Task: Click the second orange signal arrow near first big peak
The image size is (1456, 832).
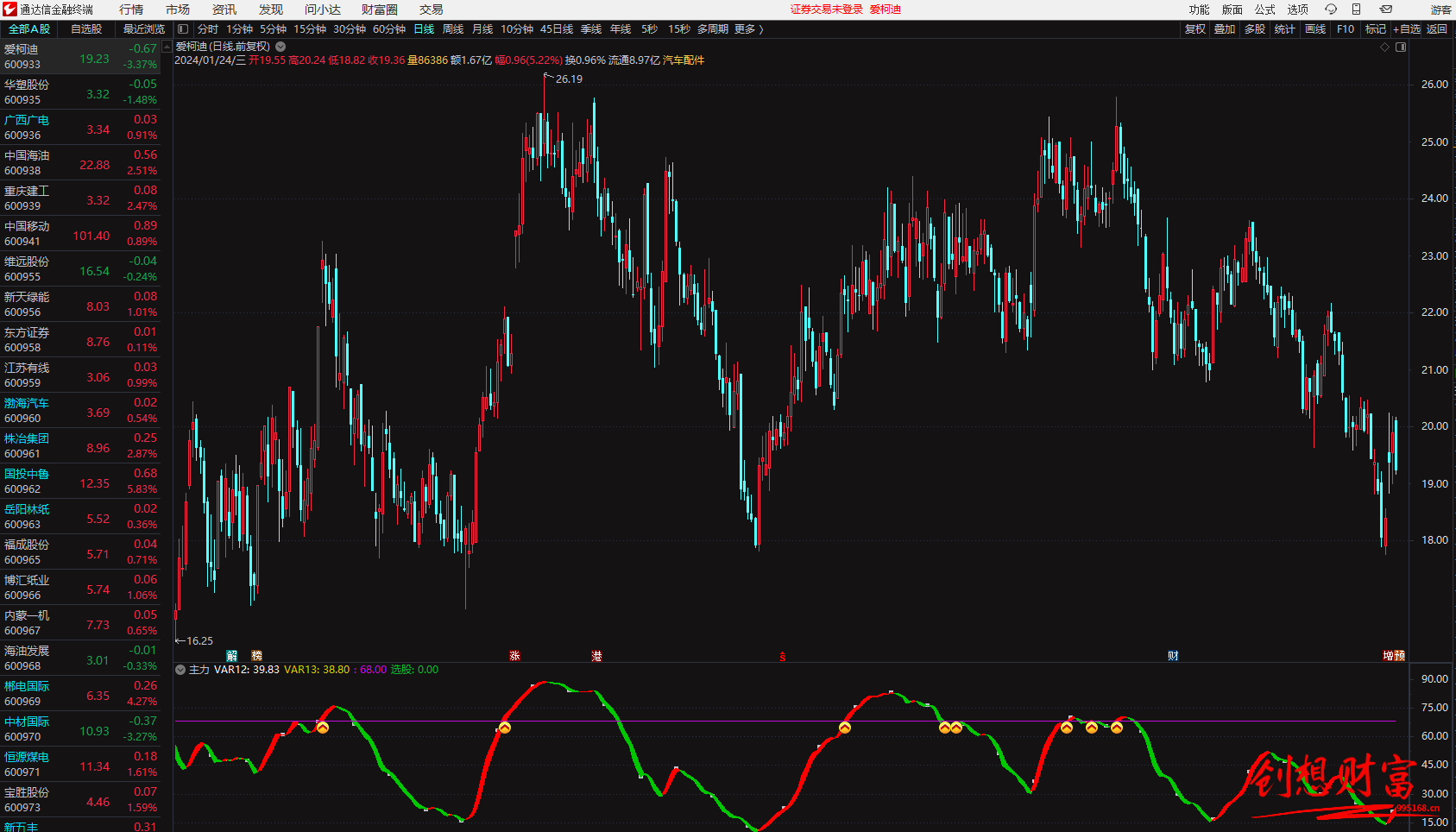Action: pos(504,728)
